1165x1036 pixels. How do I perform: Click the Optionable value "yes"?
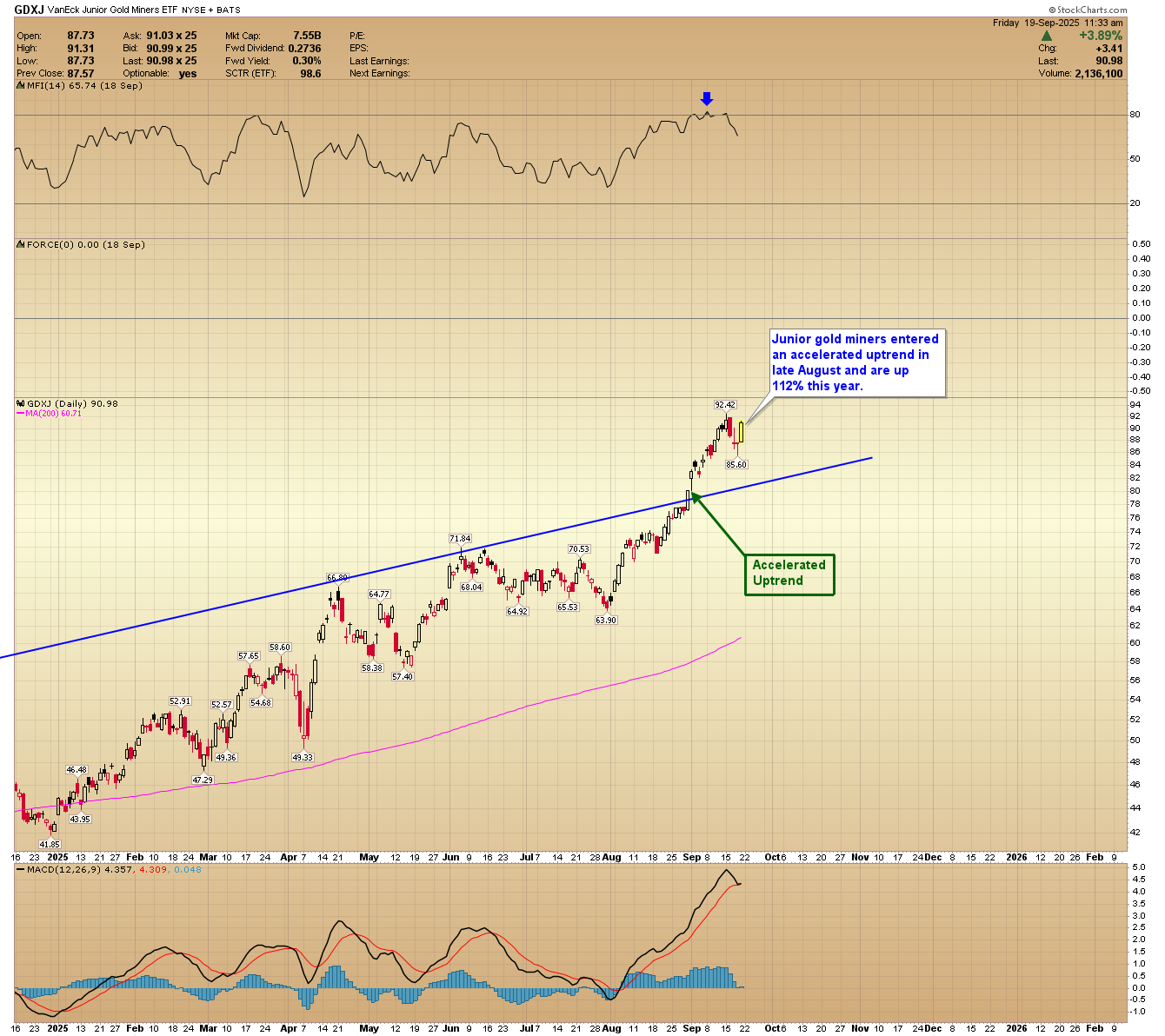pyautogui.click(x=188, y=74)
